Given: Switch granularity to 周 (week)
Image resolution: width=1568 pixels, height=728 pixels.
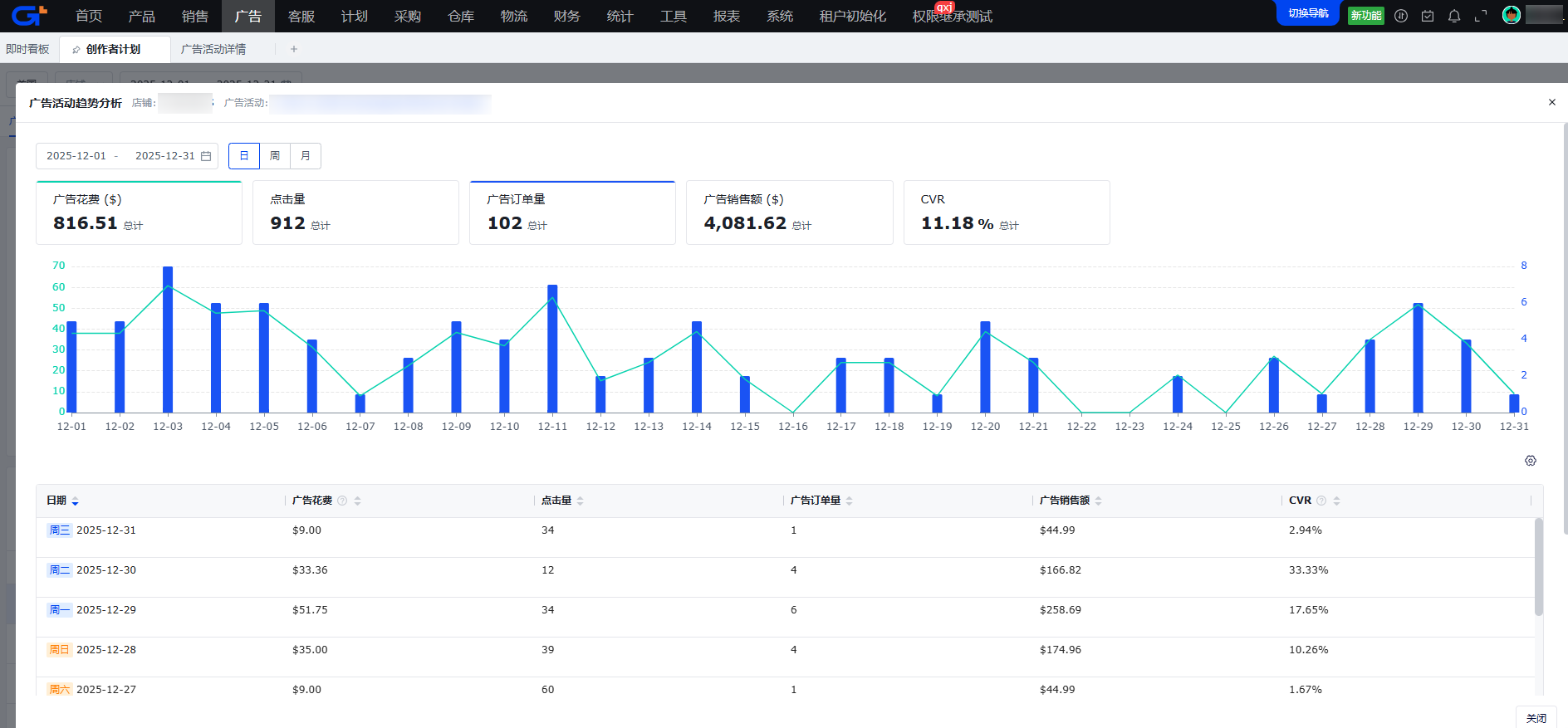Looking at the screenshot, I should [275, 156].
